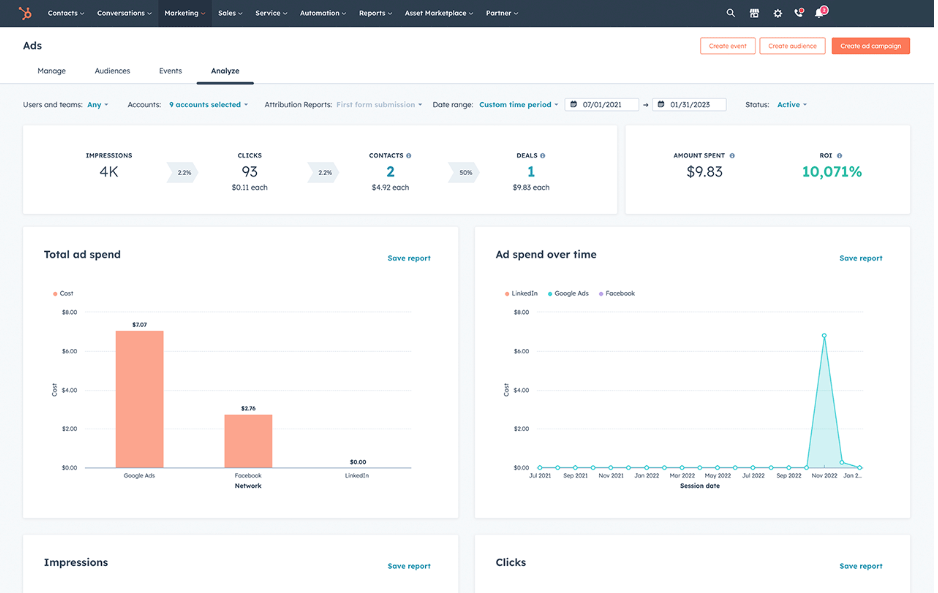Open the 9 accounts selected dropdown

tap(207, 104)
